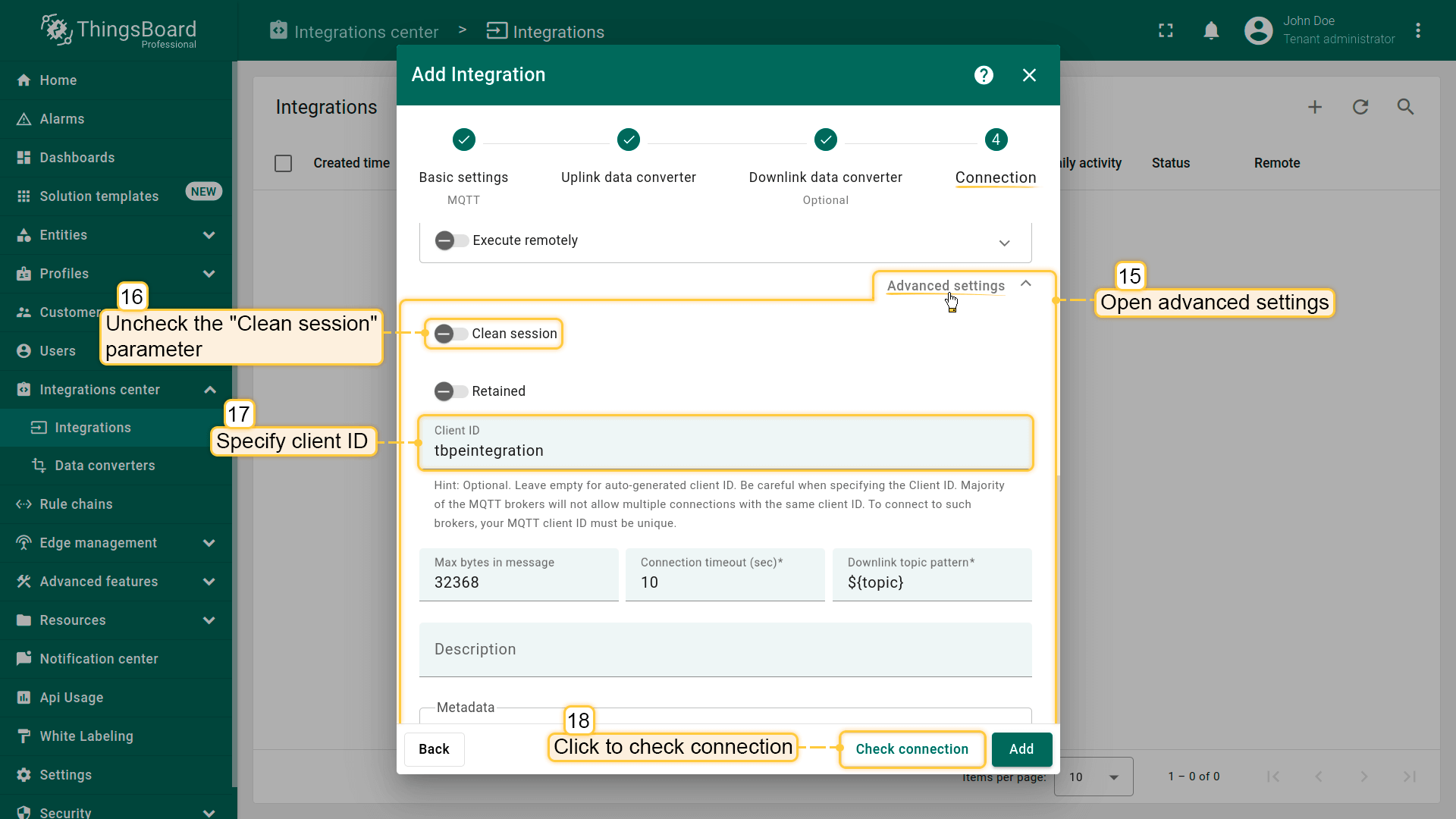
Task: Open the Data converters page
Action: pyautogui.click(x=105, y=465)
